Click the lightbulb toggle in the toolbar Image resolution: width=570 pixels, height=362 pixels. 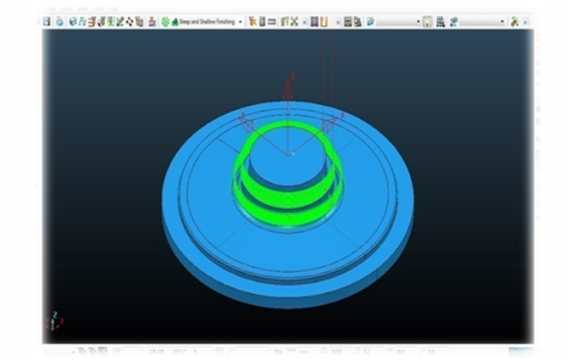[x=428, y=22]
